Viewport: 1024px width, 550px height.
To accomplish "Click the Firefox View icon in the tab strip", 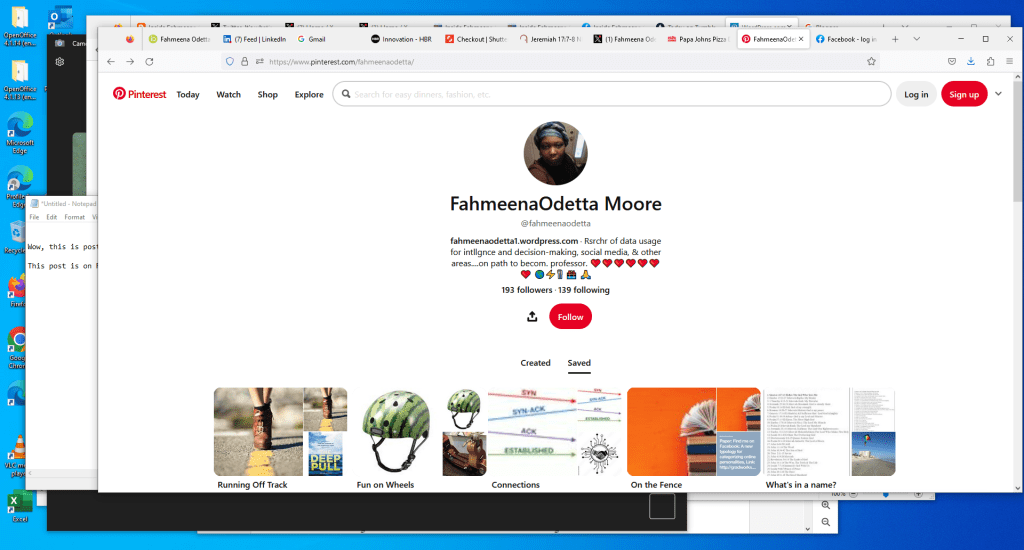I will 130,39.
